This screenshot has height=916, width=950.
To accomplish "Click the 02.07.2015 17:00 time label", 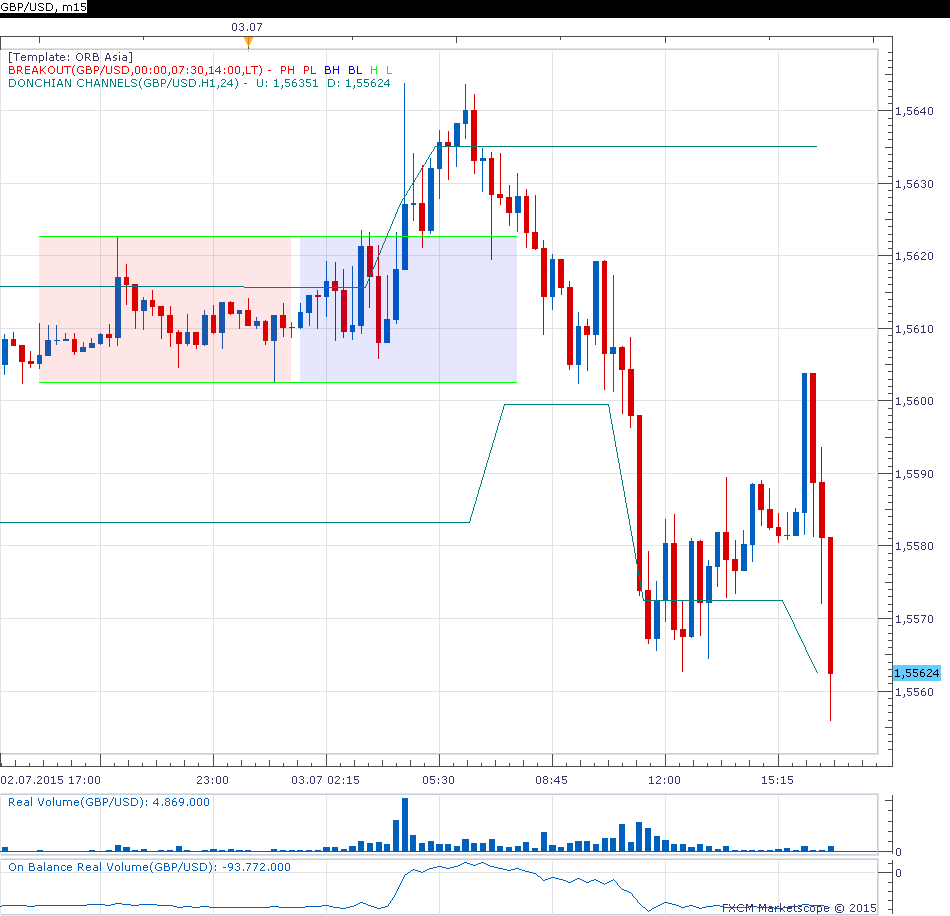I will click(51, 780).
